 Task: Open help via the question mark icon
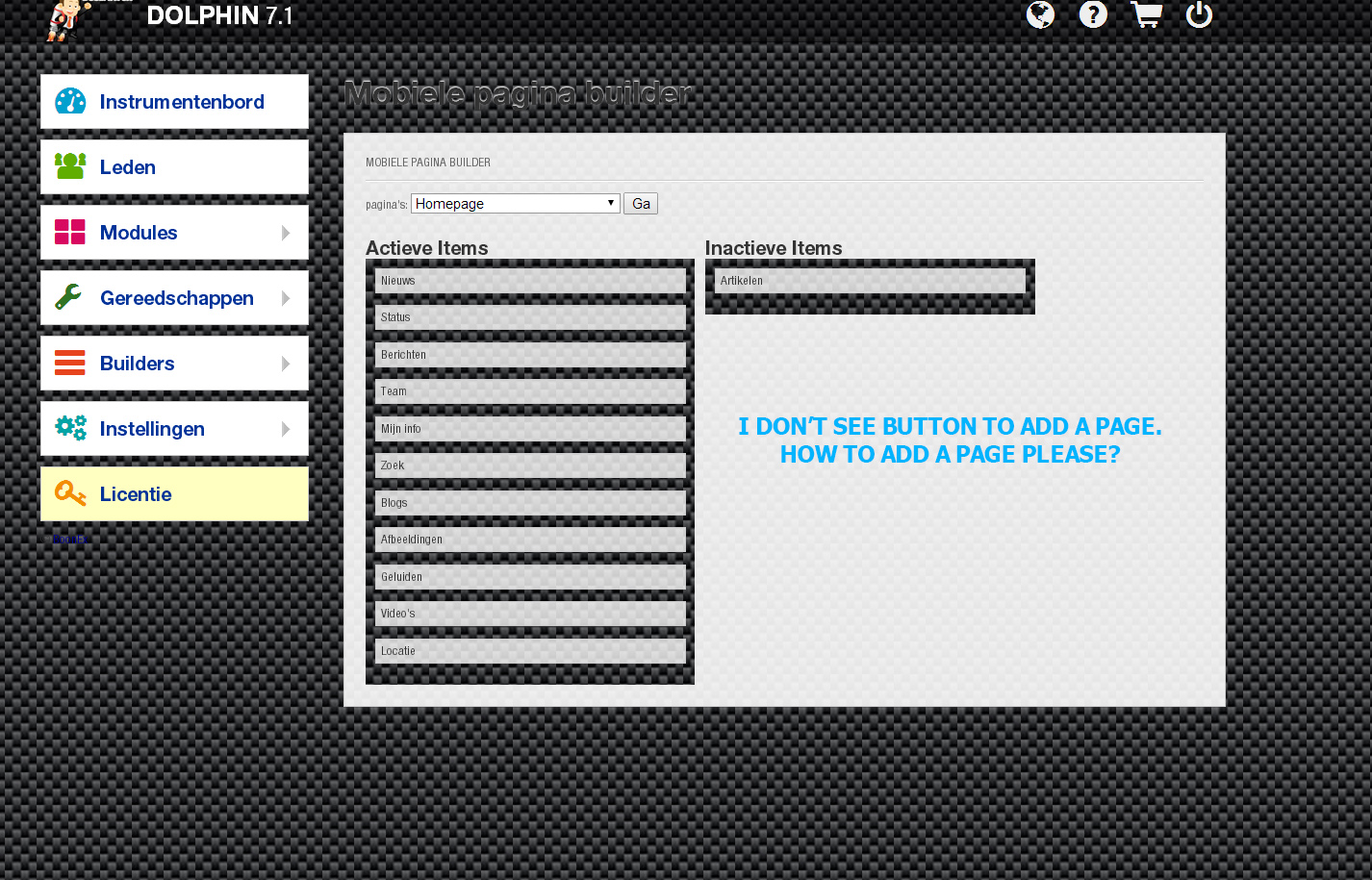1093,14
